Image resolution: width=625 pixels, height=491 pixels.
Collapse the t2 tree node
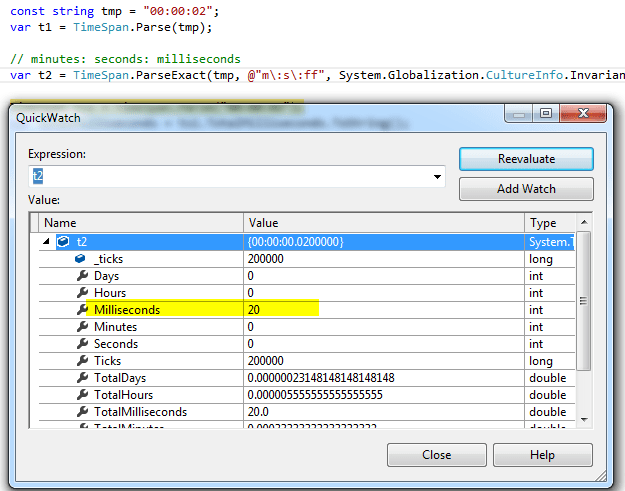46,241
